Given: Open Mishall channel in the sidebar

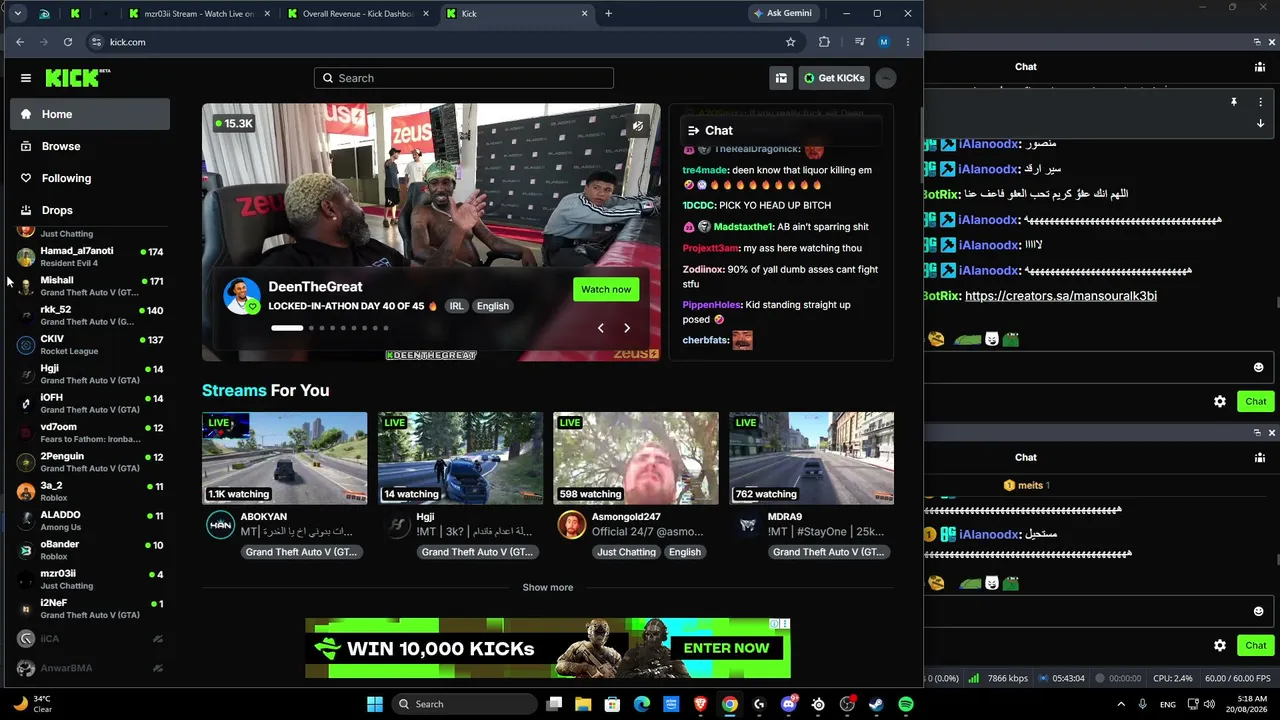Looking at the screenshot, I should 90,286.
